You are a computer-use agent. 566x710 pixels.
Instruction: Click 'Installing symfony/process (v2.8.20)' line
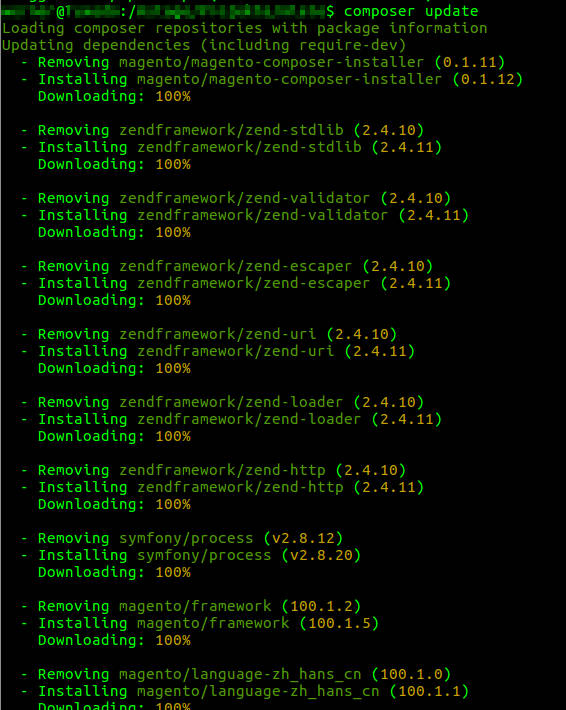pos(191,555)
